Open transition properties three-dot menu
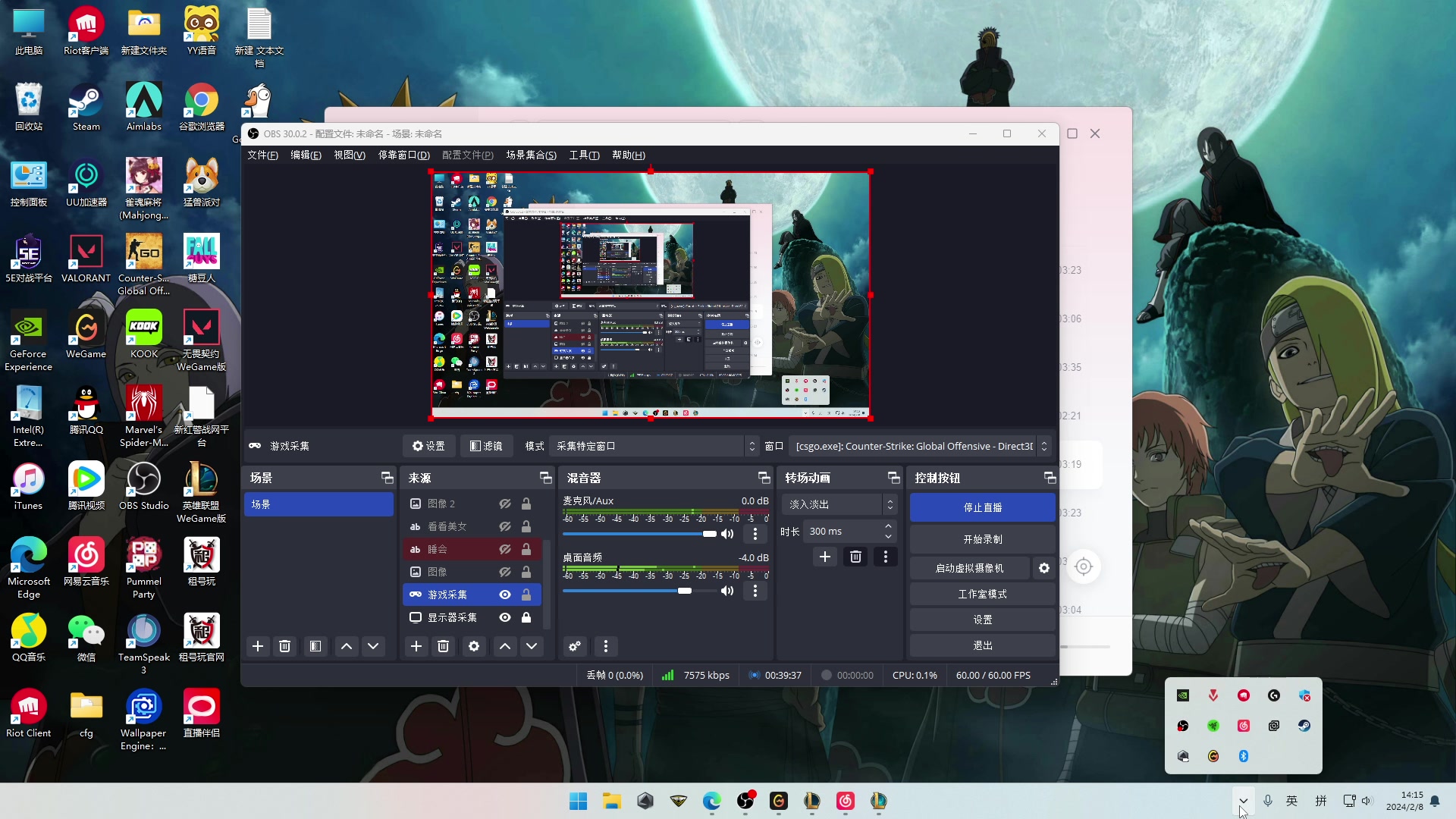Screen dimensions: 1456x819 (886, 557)
